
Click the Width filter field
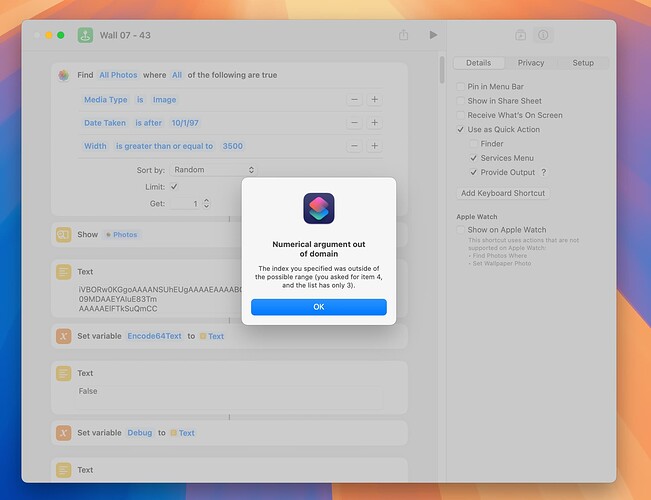pyautogui.click(x=95, y=146)
